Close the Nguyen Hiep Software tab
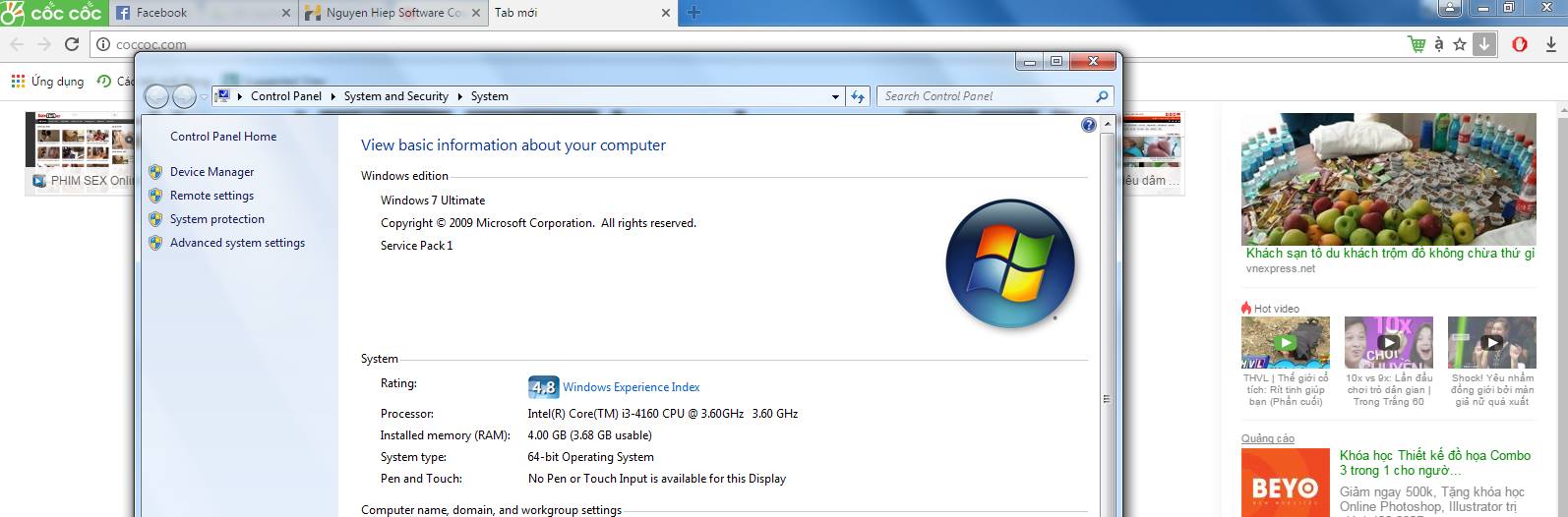 [476, 14]
